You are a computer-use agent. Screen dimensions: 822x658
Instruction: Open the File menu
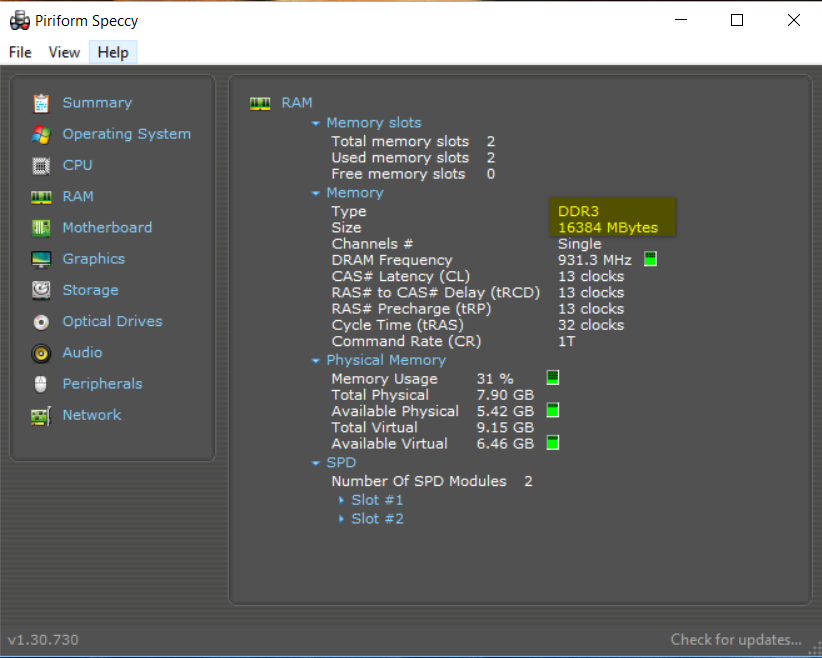(x=20, y=52)
